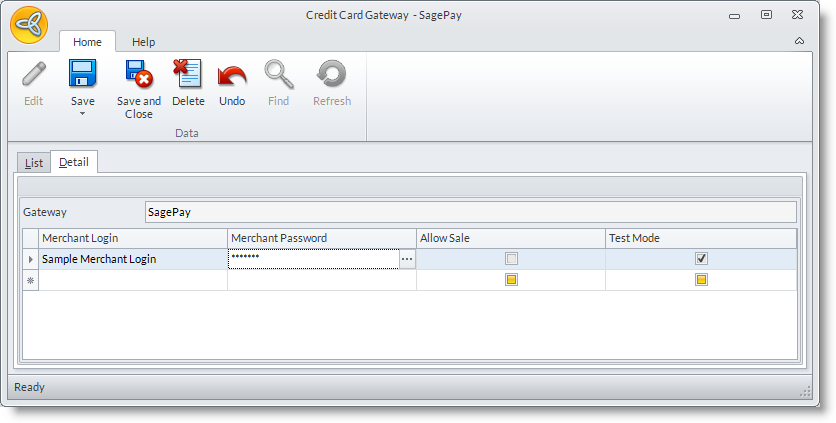Click the Refresh icon

coord(332,74)
